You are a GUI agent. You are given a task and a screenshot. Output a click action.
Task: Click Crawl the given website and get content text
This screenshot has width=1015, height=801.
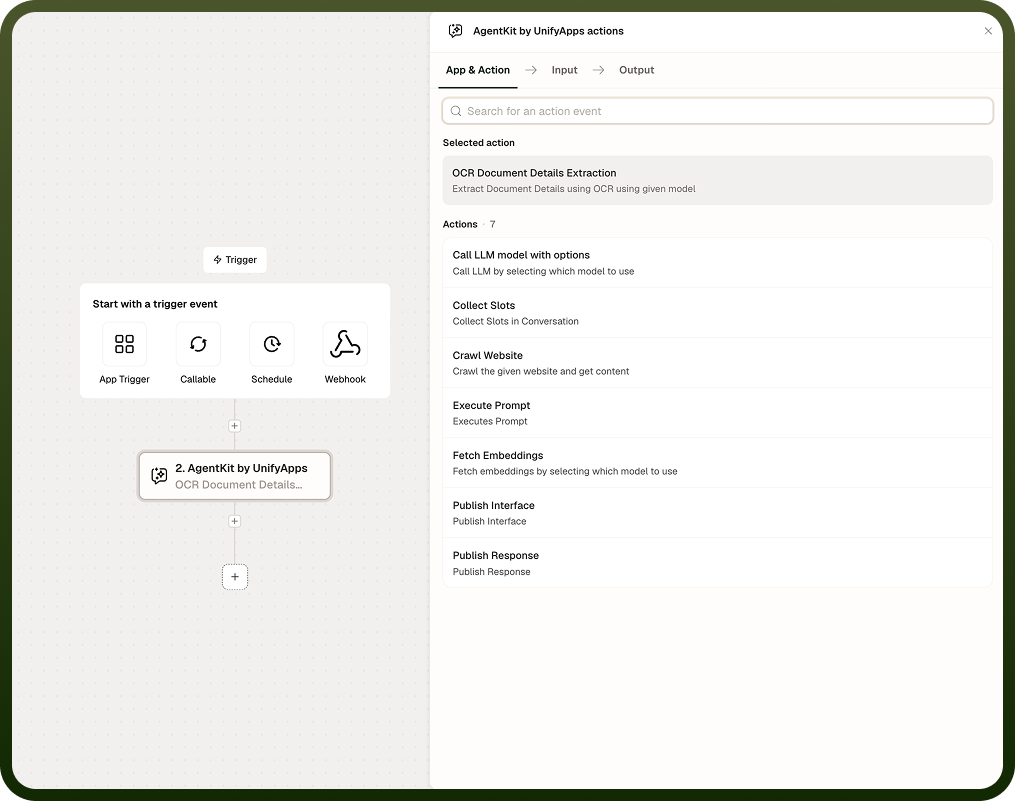tap(541, 372)
